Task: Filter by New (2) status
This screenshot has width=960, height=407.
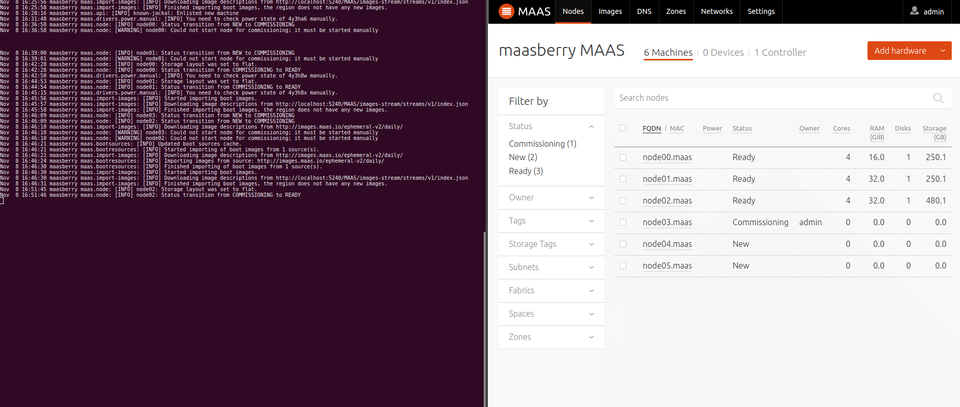Action: (523, 157)
